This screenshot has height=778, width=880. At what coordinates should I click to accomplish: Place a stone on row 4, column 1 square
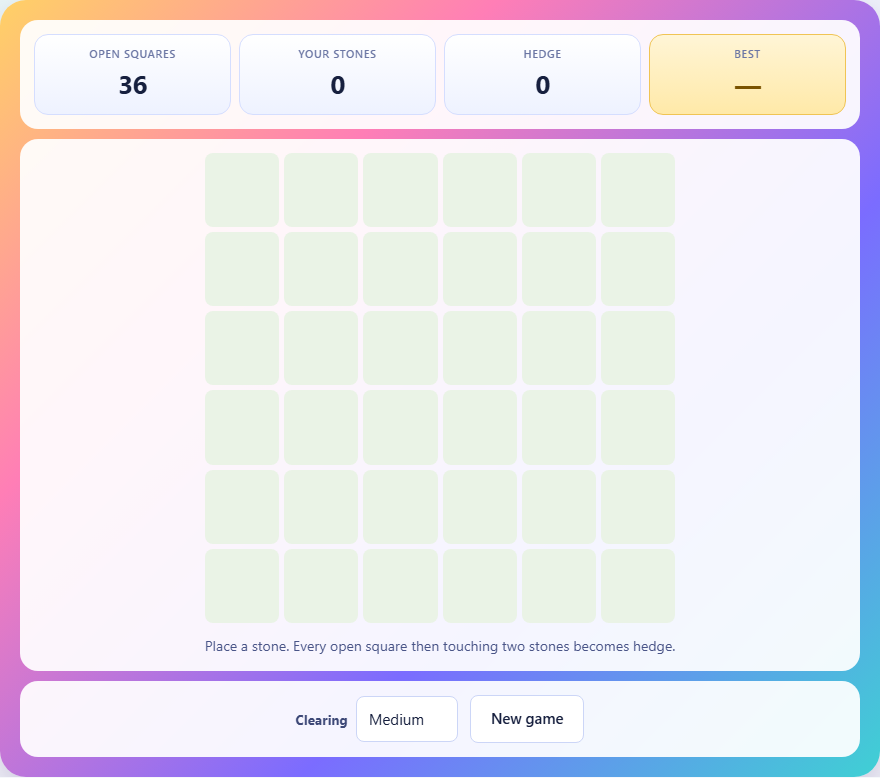click(x=242, y=427)
